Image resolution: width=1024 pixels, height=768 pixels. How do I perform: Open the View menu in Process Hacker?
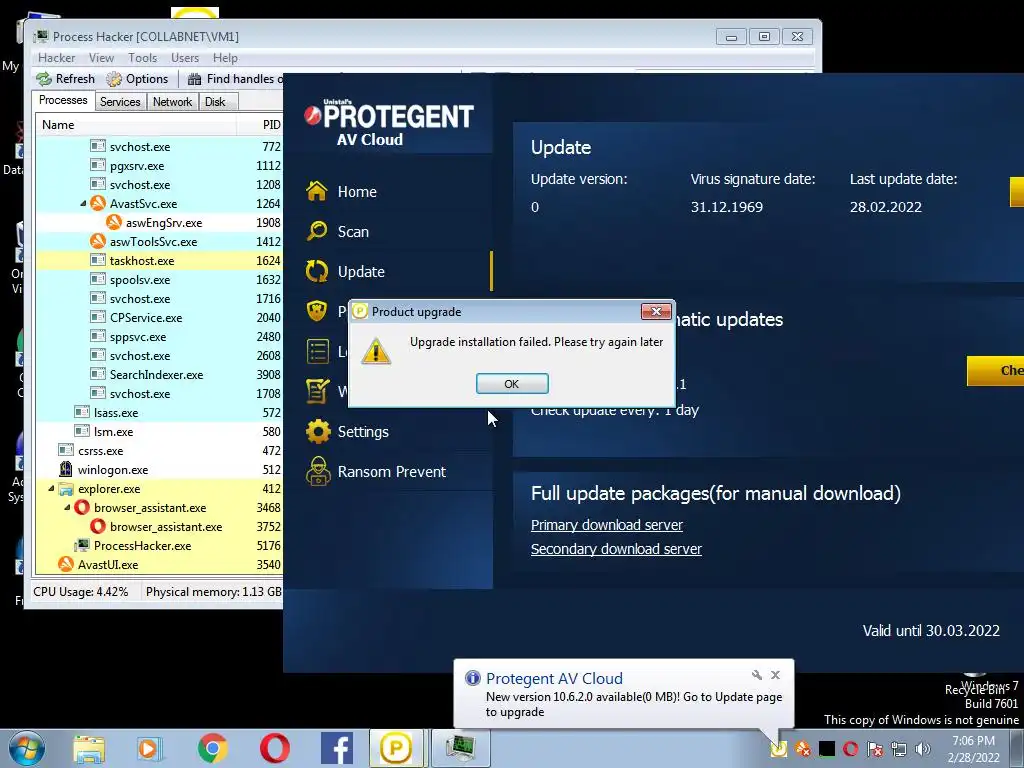click(101, 58)
